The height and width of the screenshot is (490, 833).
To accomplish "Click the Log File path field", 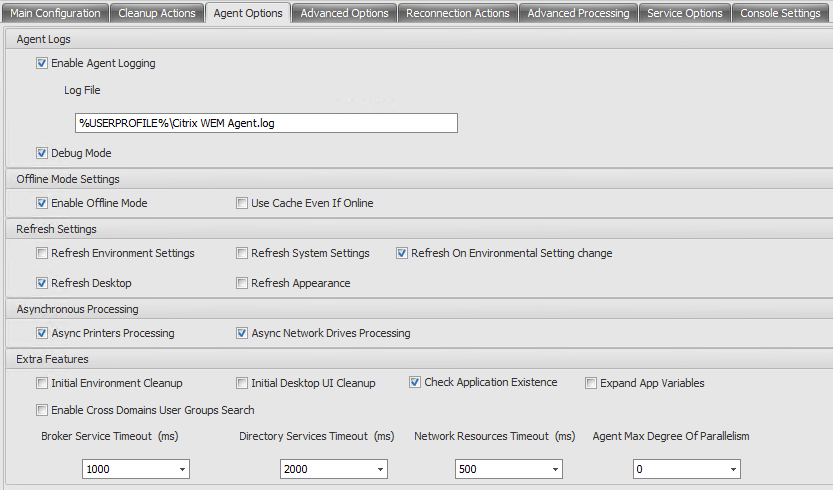I will (266, 123).
